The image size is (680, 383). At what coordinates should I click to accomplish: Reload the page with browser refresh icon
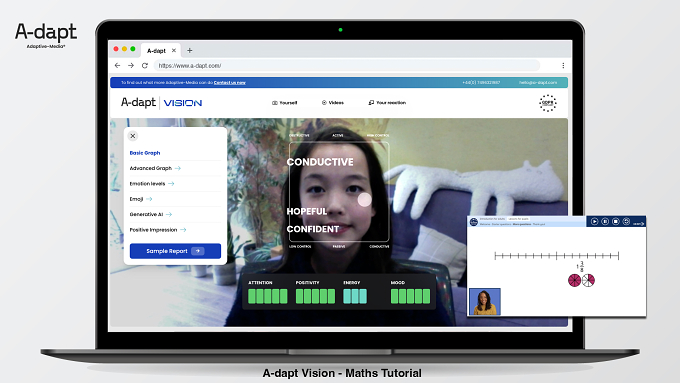145,65
